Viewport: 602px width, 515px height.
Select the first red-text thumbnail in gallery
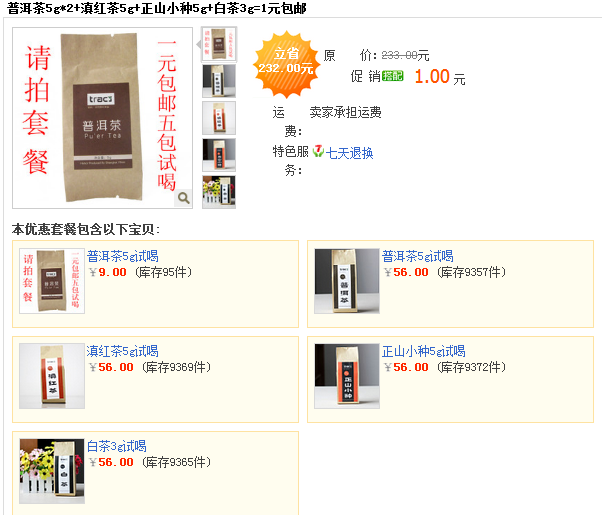point(219,44)
